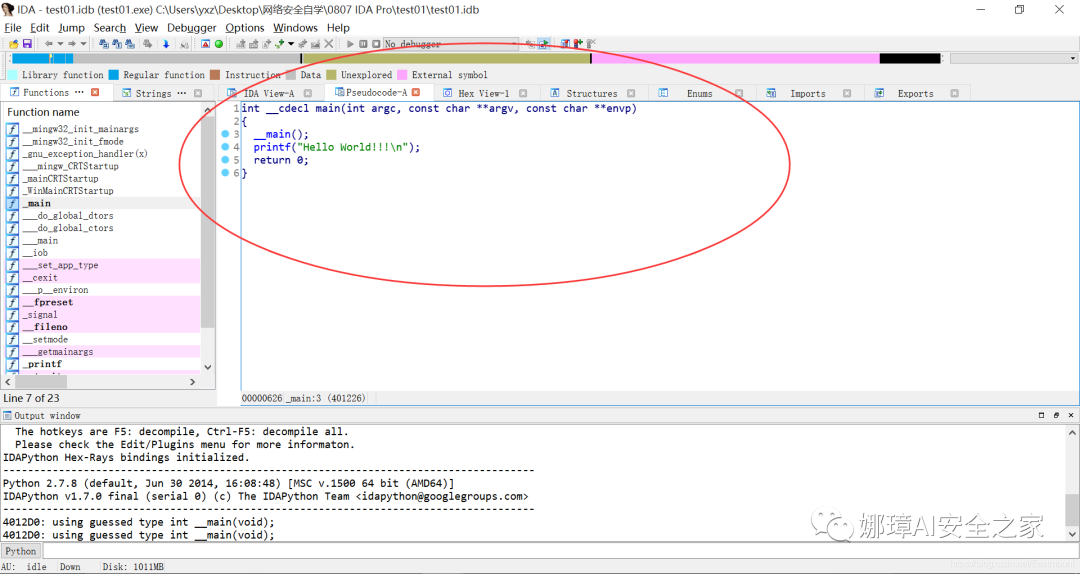Click the Open file toolbar icon
1080x574 pixels.
click(14, 43)
